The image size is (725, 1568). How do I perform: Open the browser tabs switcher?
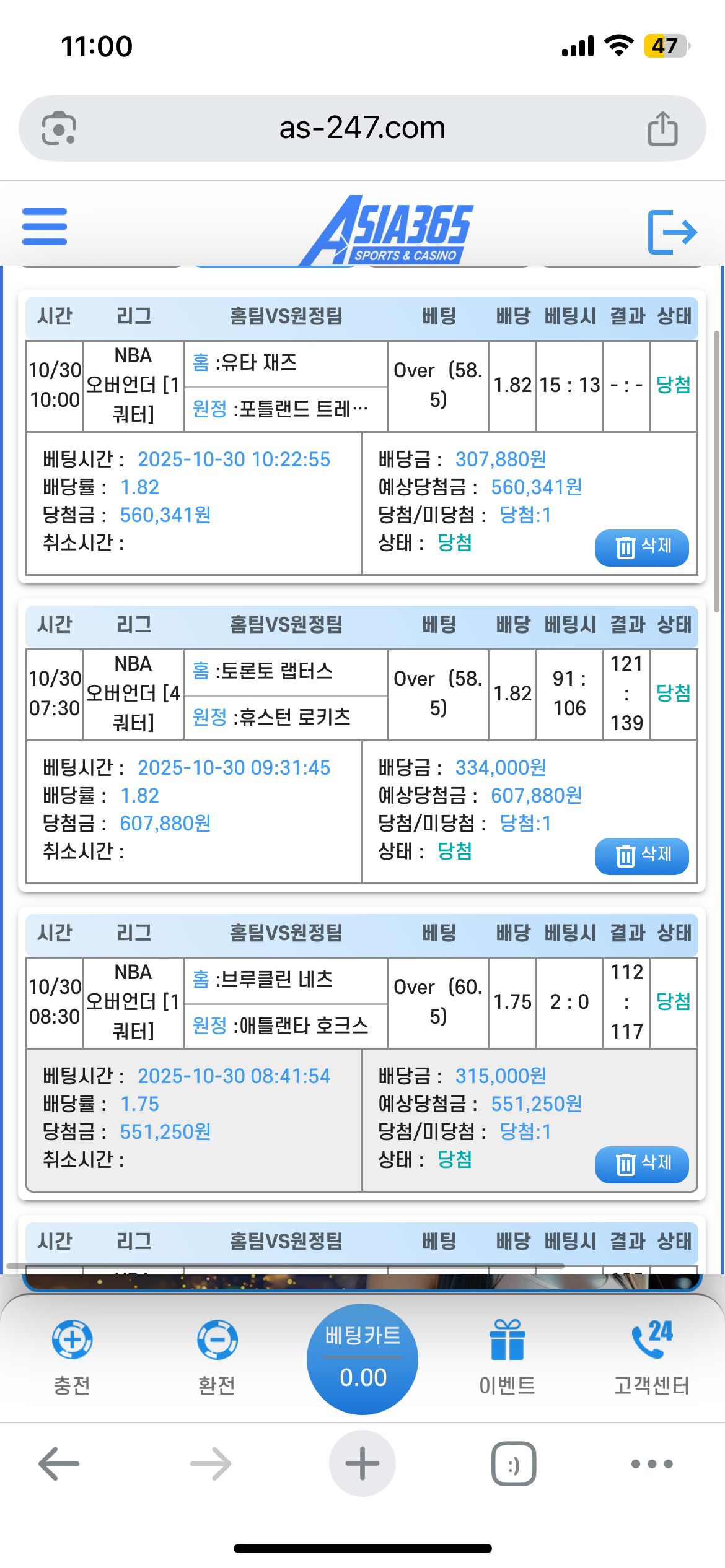[514, 1464]
